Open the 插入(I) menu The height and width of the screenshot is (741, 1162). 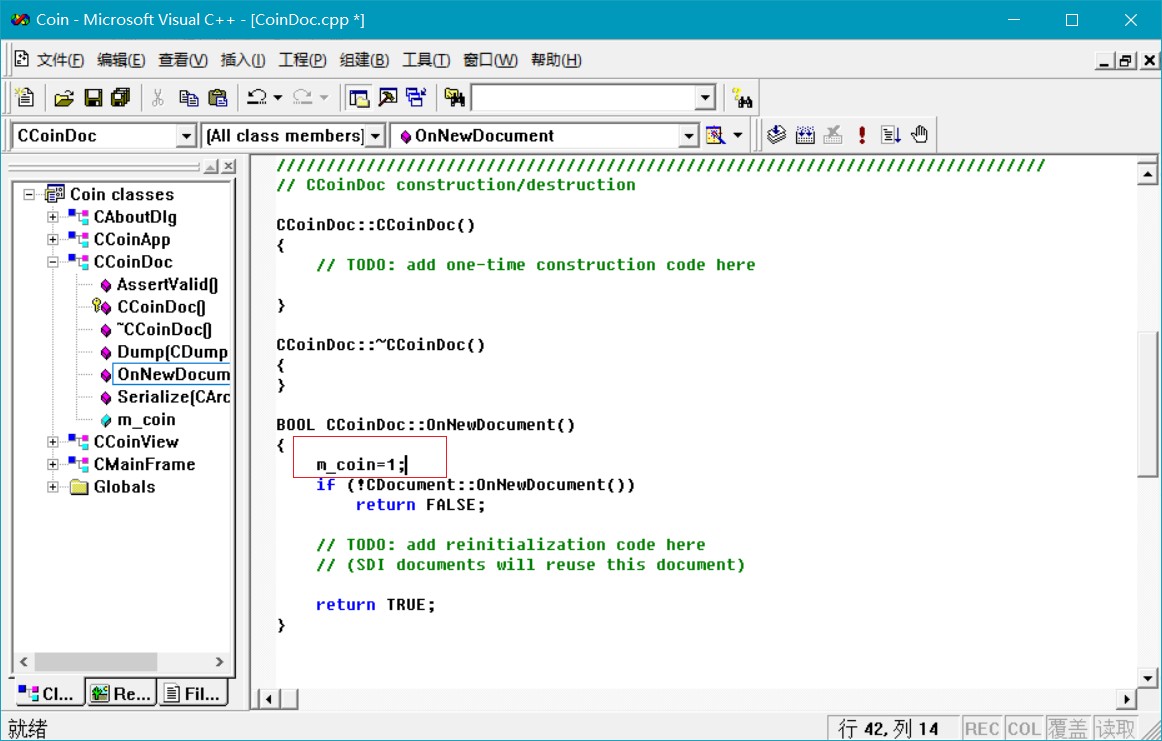[242, 60]
